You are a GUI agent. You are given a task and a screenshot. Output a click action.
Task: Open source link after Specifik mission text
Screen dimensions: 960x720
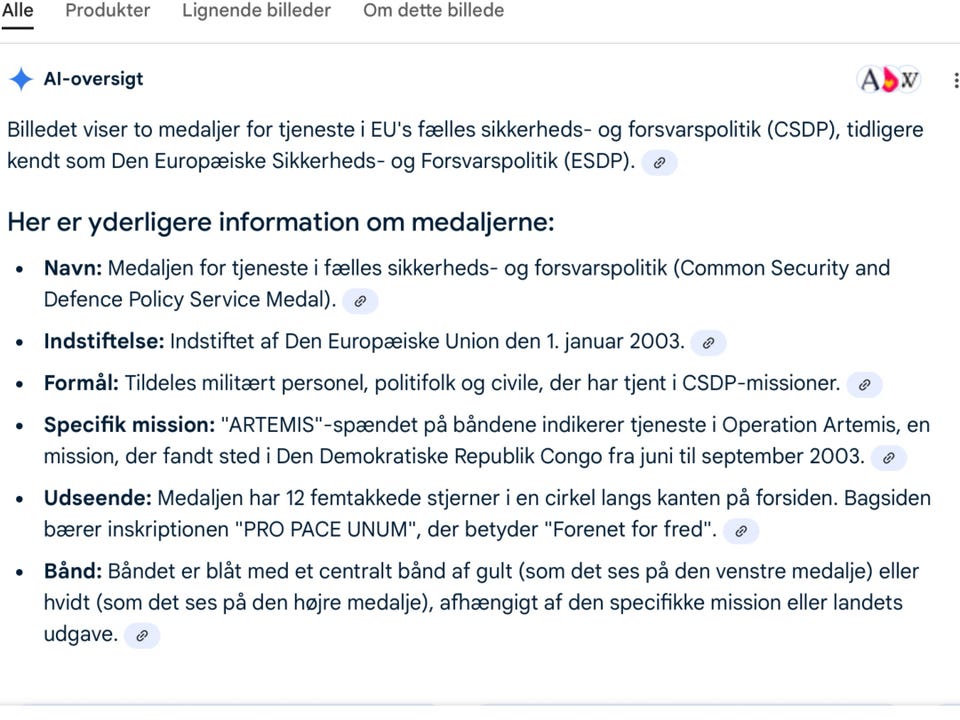click(x=888, y=458)
